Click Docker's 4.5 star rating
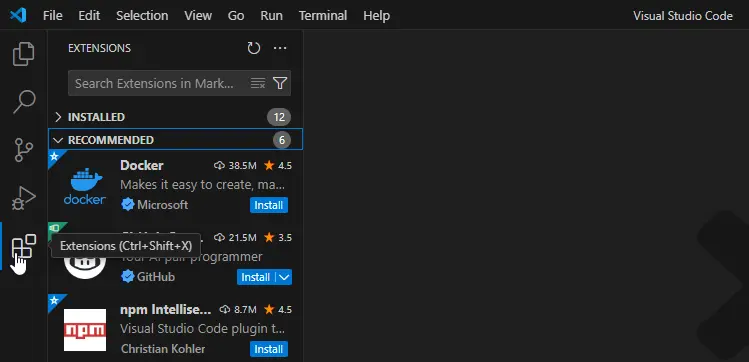749x362 pixels. click(x=278, y=166)
